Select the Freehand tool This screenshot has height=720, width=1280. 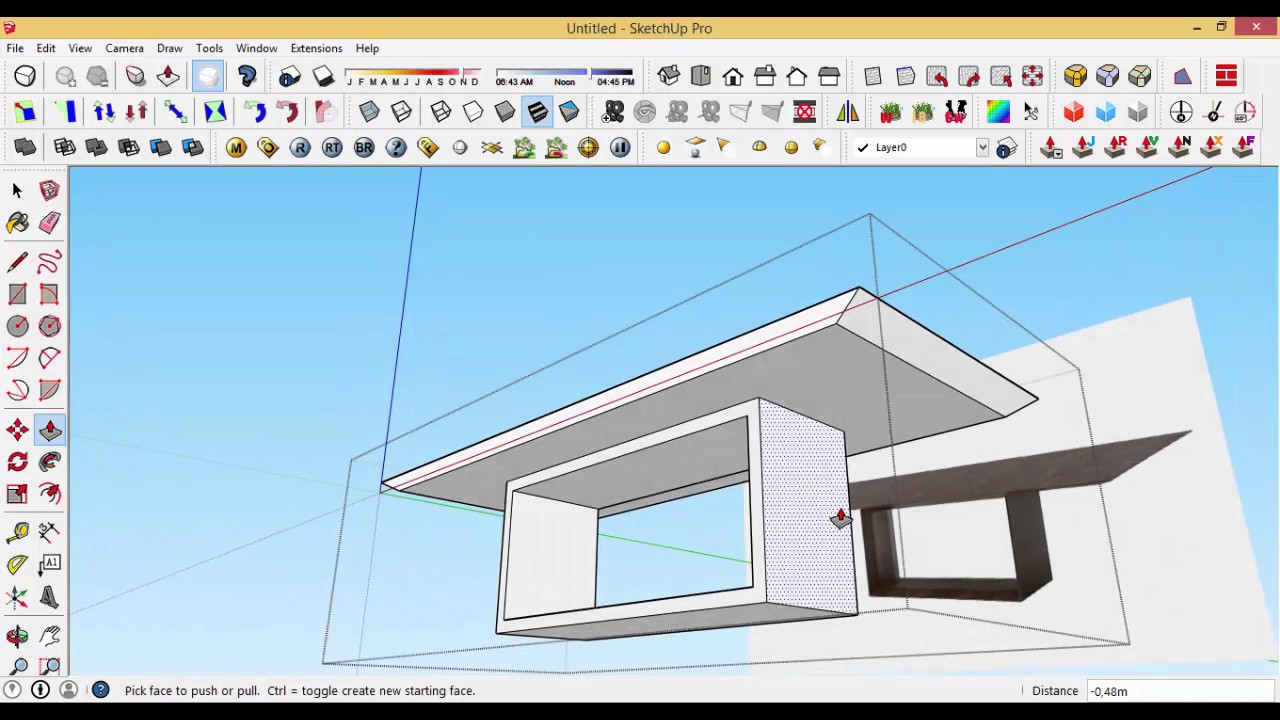pyautogui.click(x=49, y=262)
